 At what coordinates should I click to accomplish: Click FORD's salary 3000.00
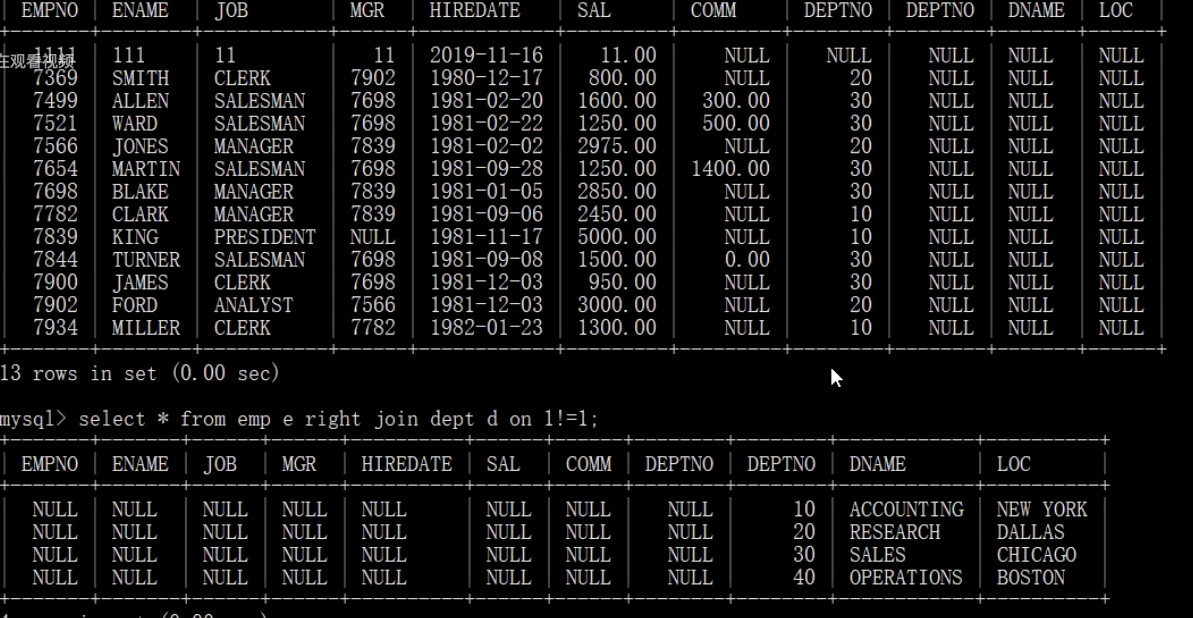click(x=617, y=305)
